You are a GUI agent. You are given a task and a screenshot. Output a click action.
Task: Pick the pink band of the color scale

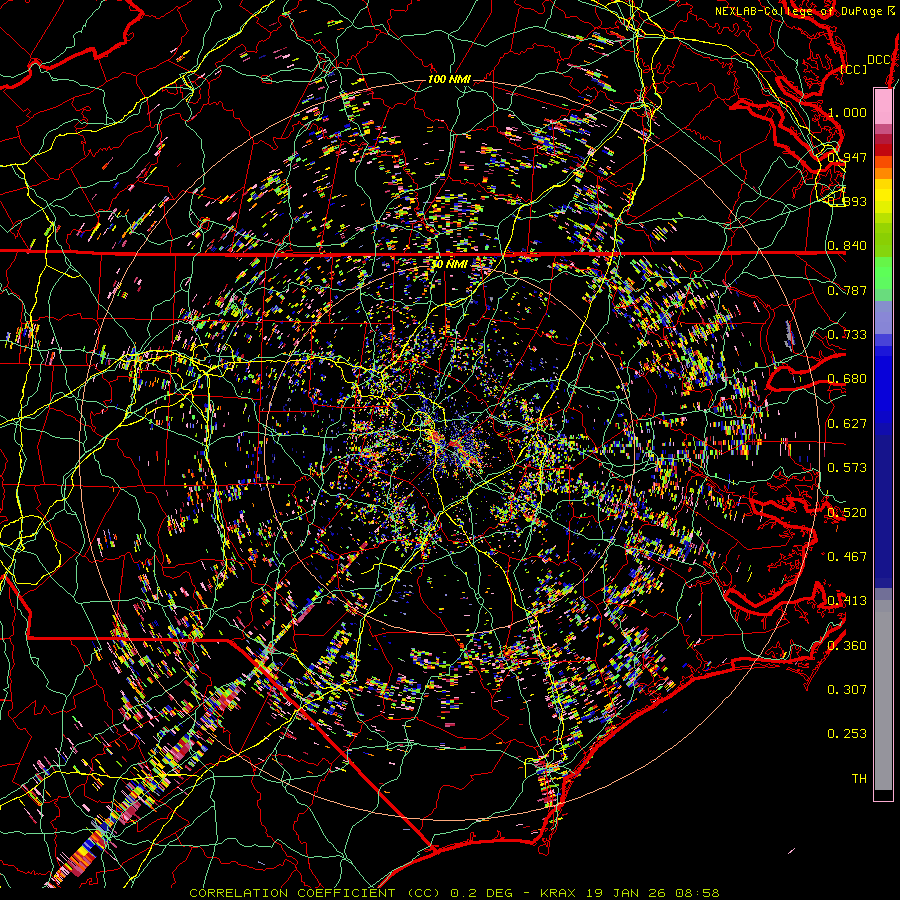(x=883, y=106)
